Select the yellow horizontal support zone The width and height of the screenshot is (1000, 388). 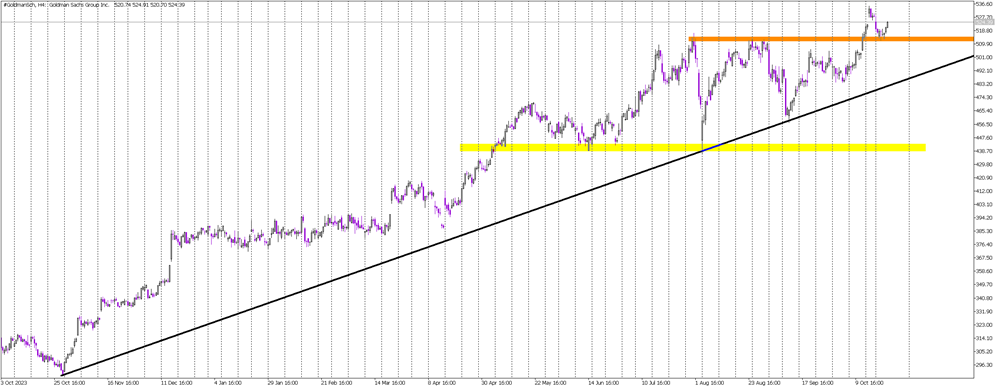[693, 147]
